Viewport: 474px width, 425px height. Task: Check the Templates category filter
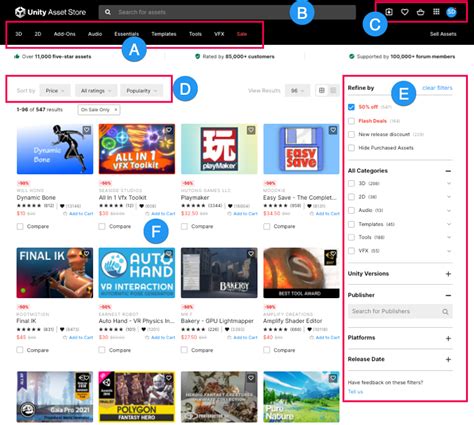[351, 224]
